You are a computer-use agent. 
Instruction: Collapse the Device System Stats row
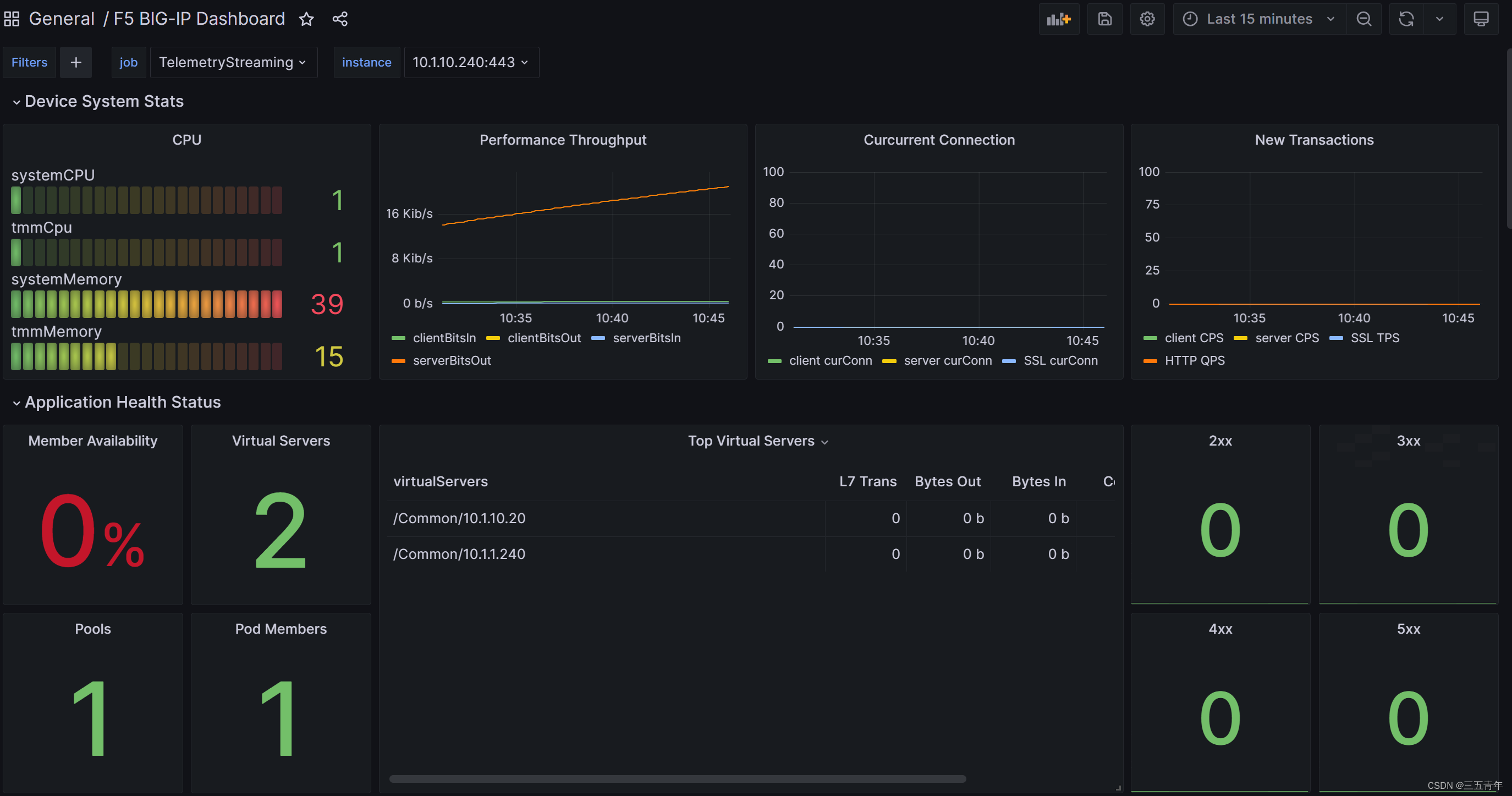click(97, 102)
